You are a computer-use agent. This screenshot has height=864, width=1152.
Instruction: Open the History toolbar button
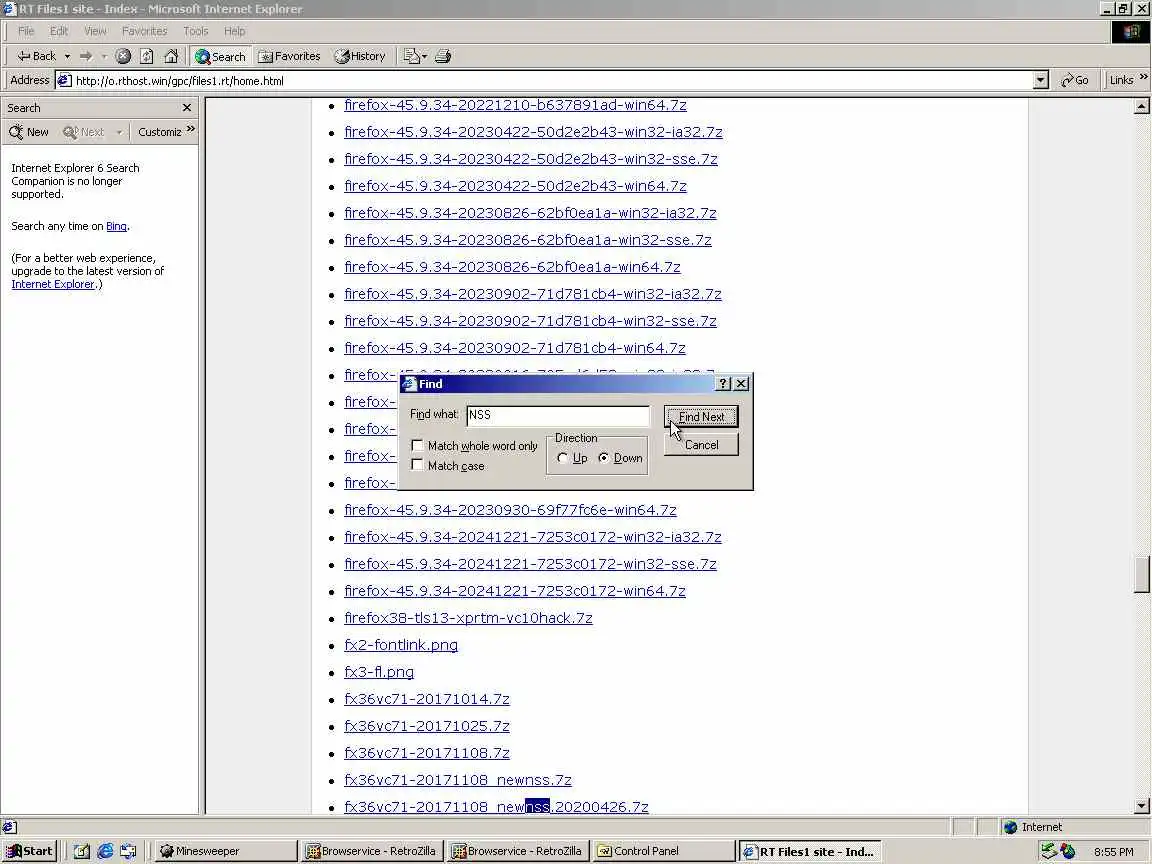click(360, 56)
